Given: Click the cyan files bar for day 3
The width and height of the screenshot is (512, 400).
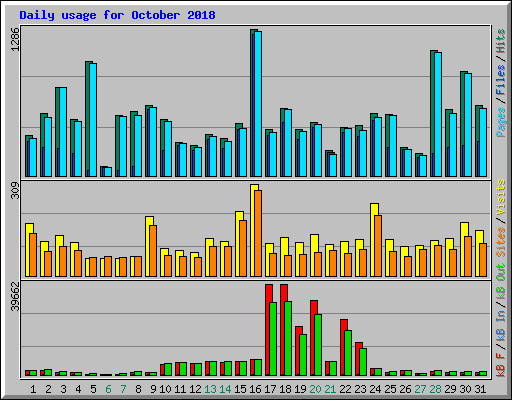Looking at the screenshot, I should (x=63, y=132).
